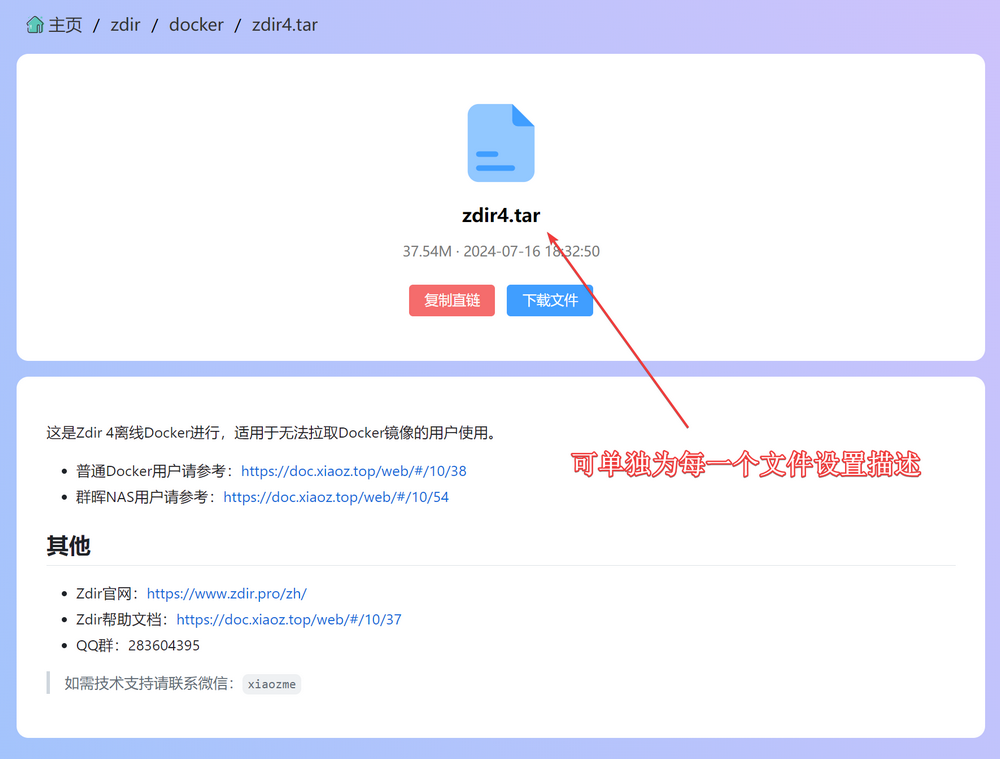1000x759 pixels.
Task: Open link doc.xiaoz.top/web/#/10/38
Action: click(x=353, y=471)
